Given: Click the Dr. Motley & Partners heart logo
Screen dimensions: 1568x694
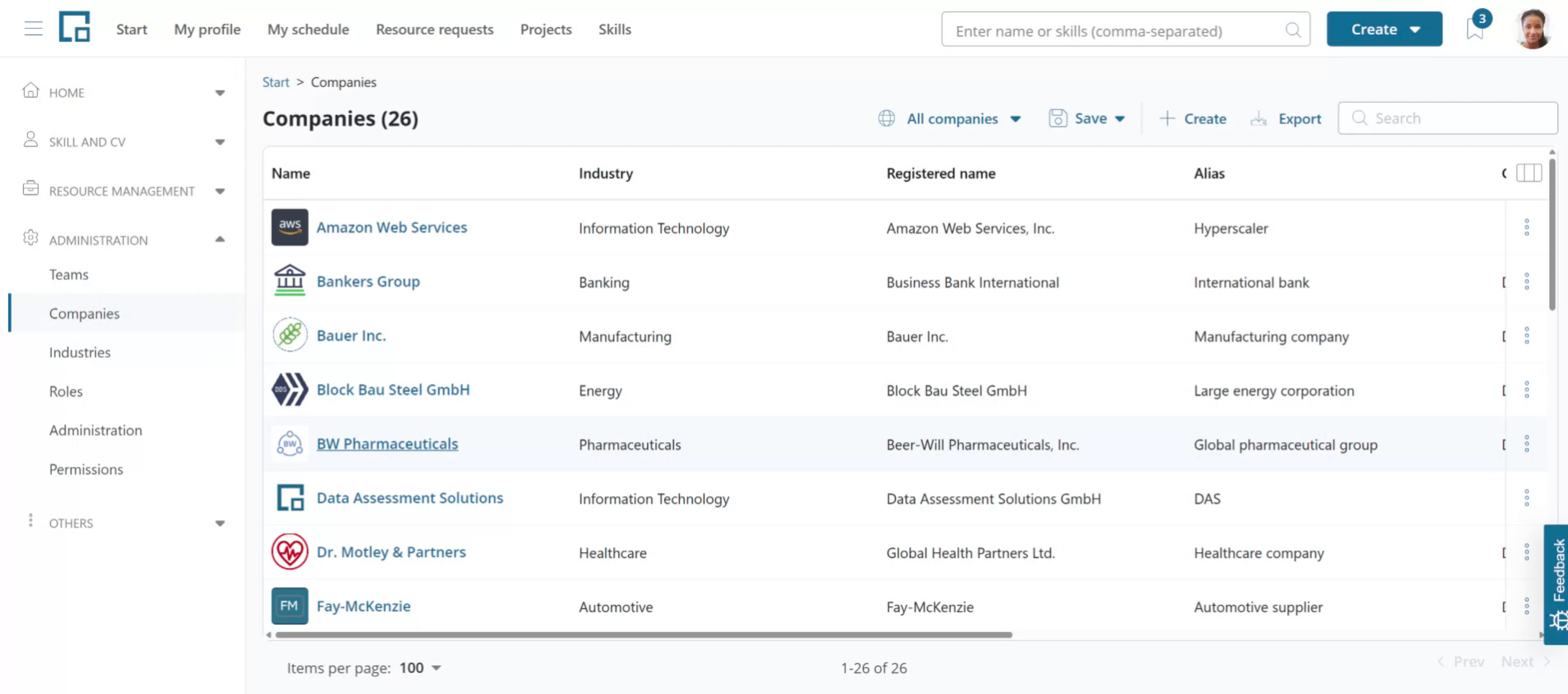Looking at the screenshot, I should 290,552.
